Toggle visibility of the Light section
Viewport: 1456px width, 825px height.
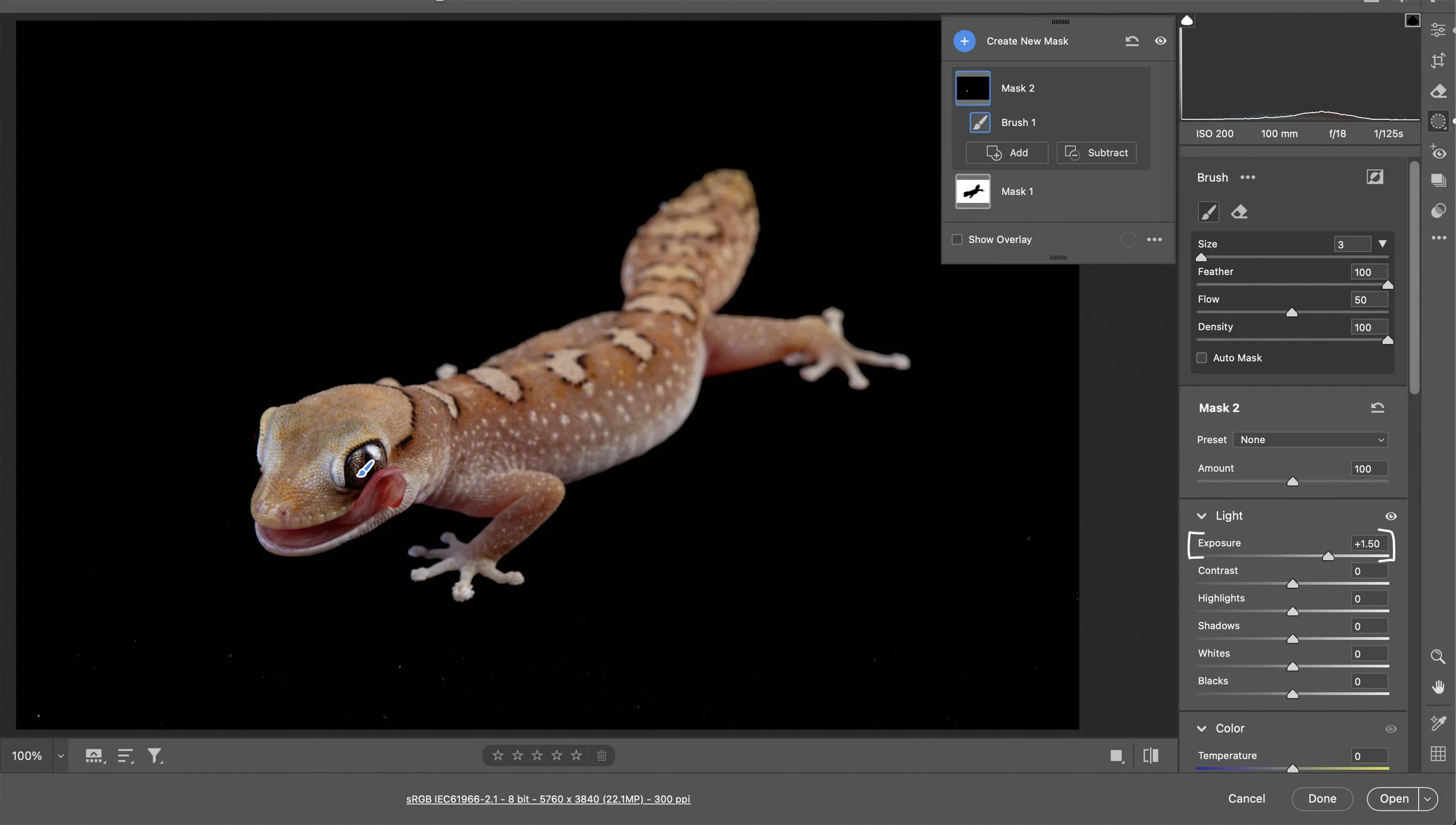click(1392, 516)
